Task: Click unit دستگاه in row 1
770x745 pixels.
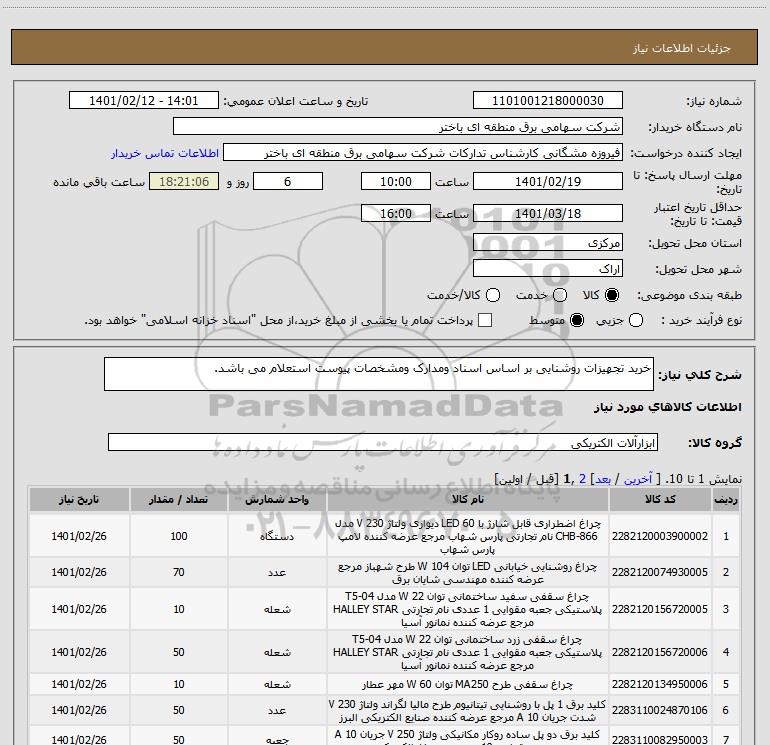Action: 277,536
